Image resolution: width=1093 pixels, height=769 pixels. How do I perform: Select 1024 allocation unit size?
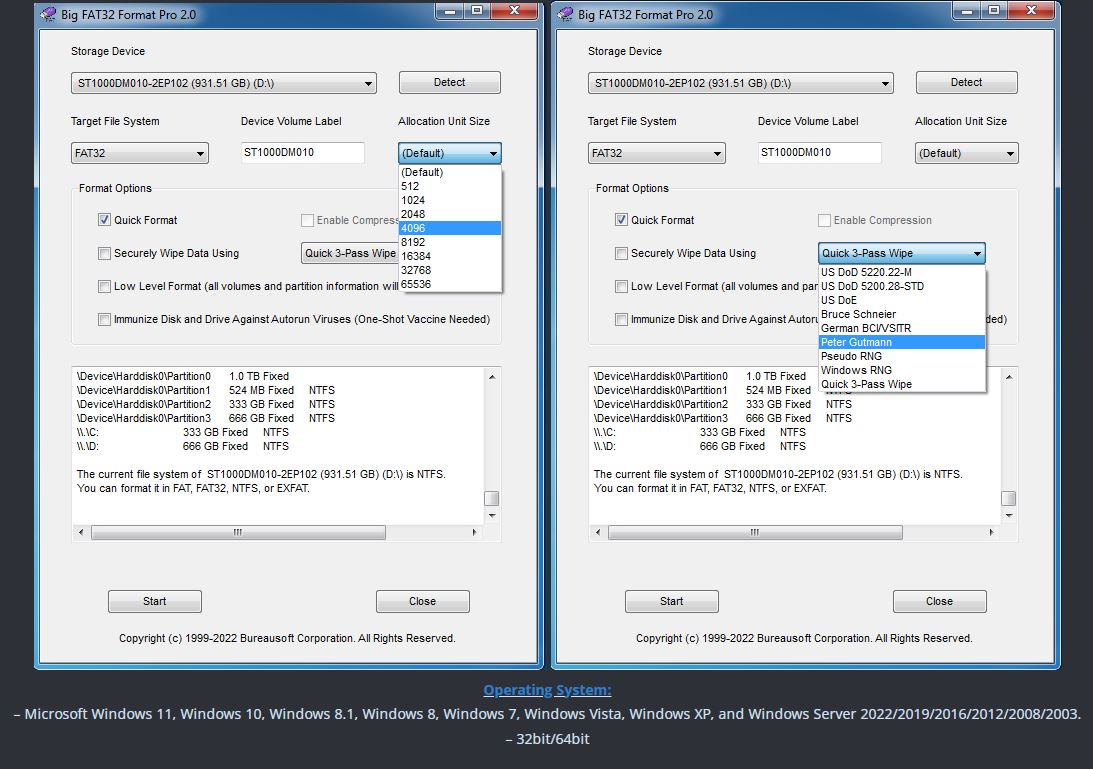click(x=450, y=200)
